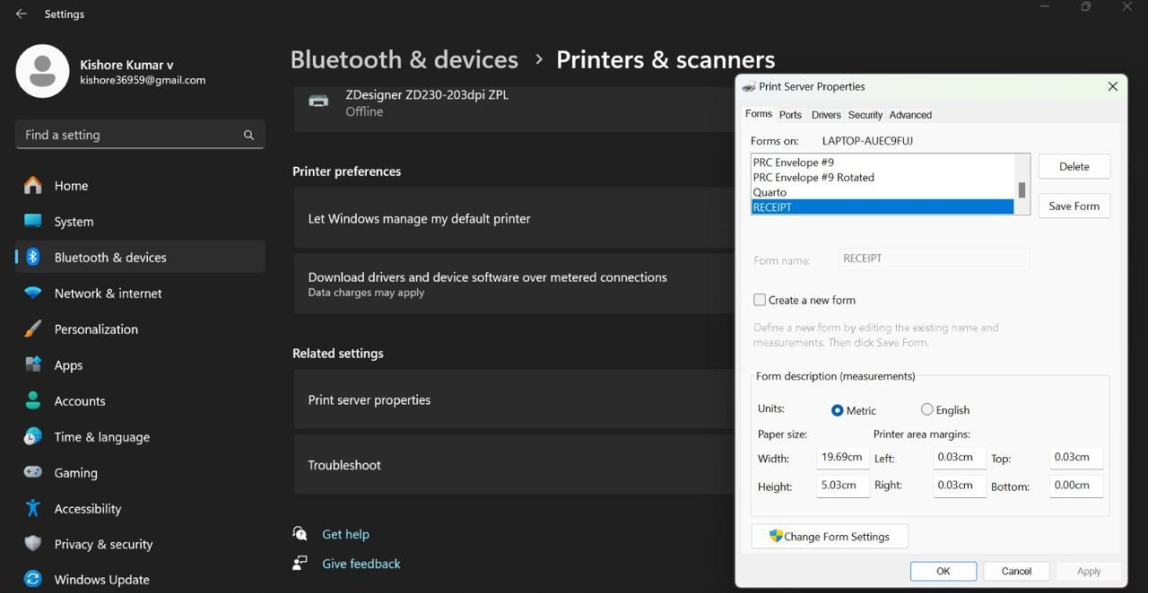Switch to the Security tab

pyautogui.click(x=865, y=115)
